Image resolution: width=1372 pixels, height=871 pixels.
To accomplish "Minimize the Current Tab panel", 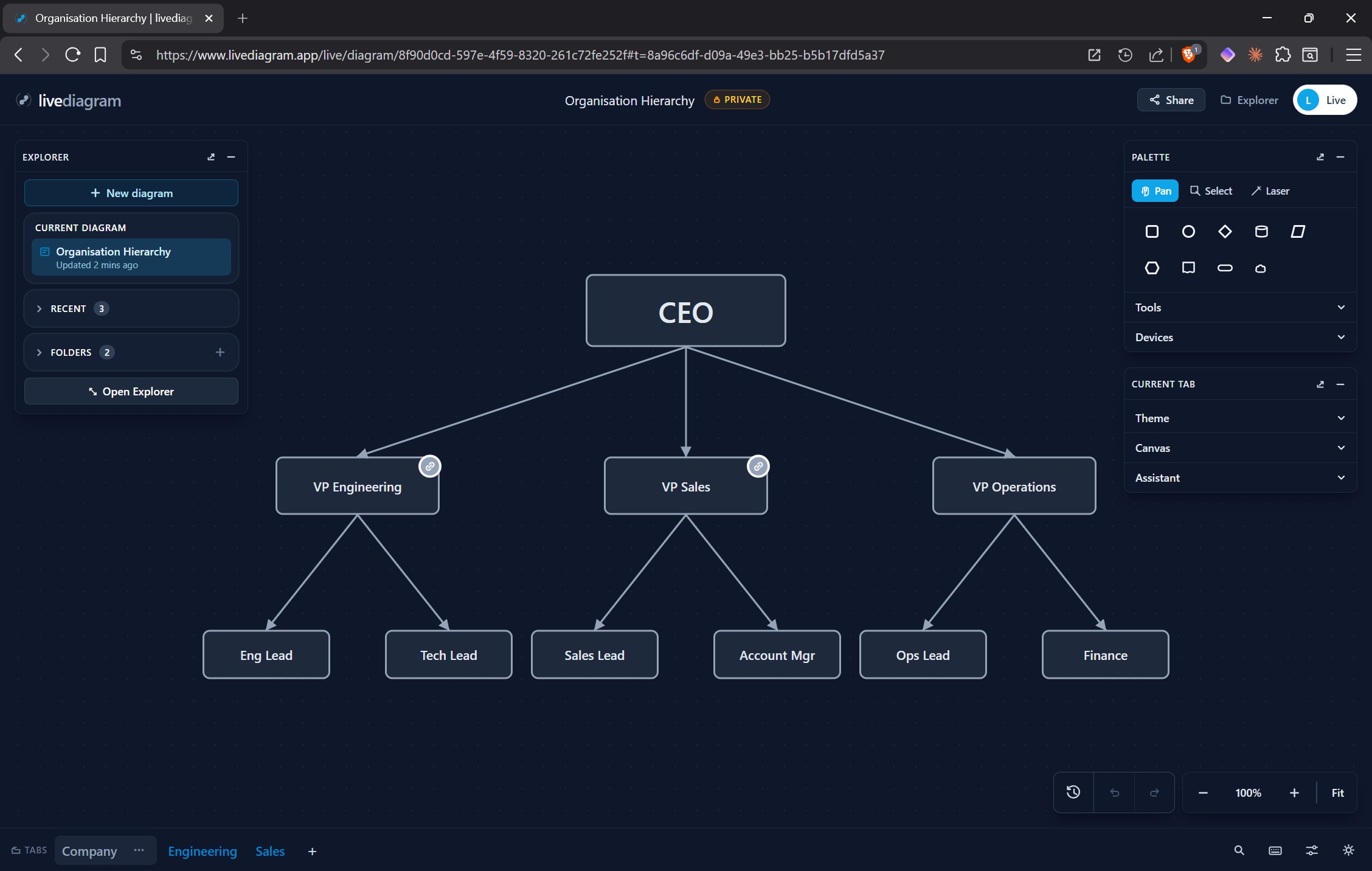I will [x=1340, y=384].
